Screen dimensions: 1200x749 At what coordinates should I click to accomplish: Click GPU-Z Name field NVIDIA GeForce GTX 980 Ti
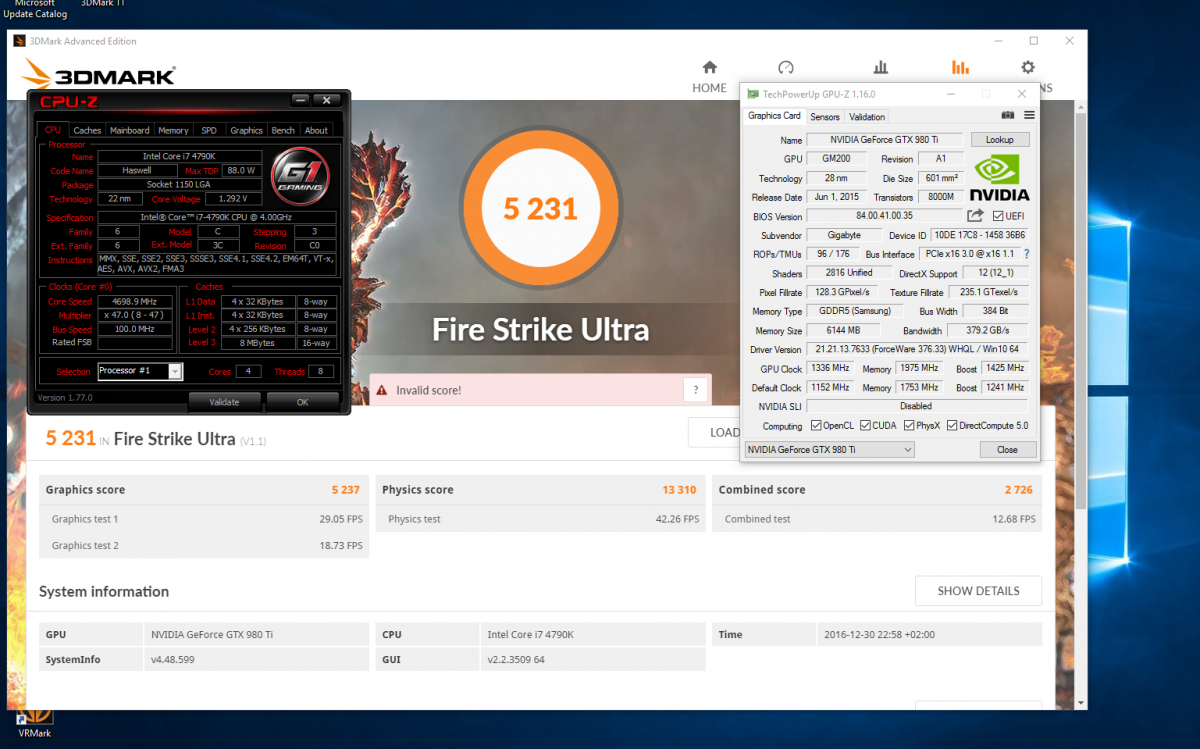(886, 140)
